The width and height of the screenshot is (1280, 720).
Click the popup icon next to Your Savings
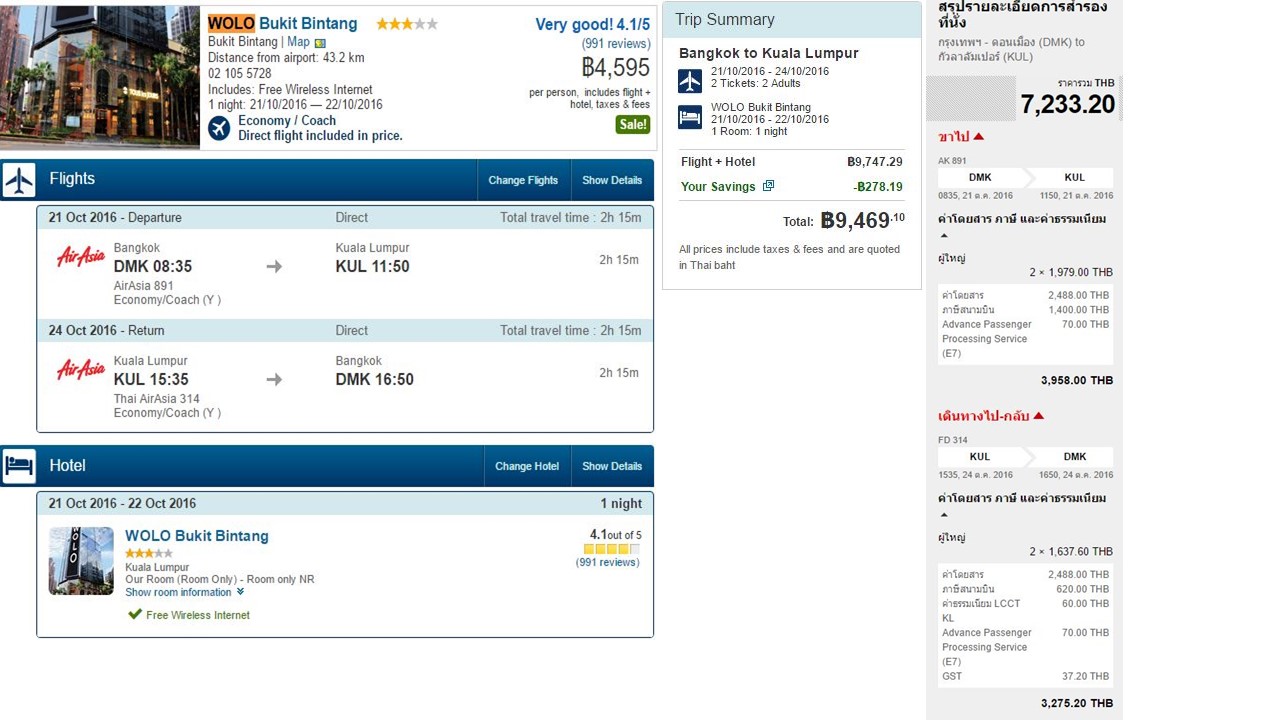[768, 186]
